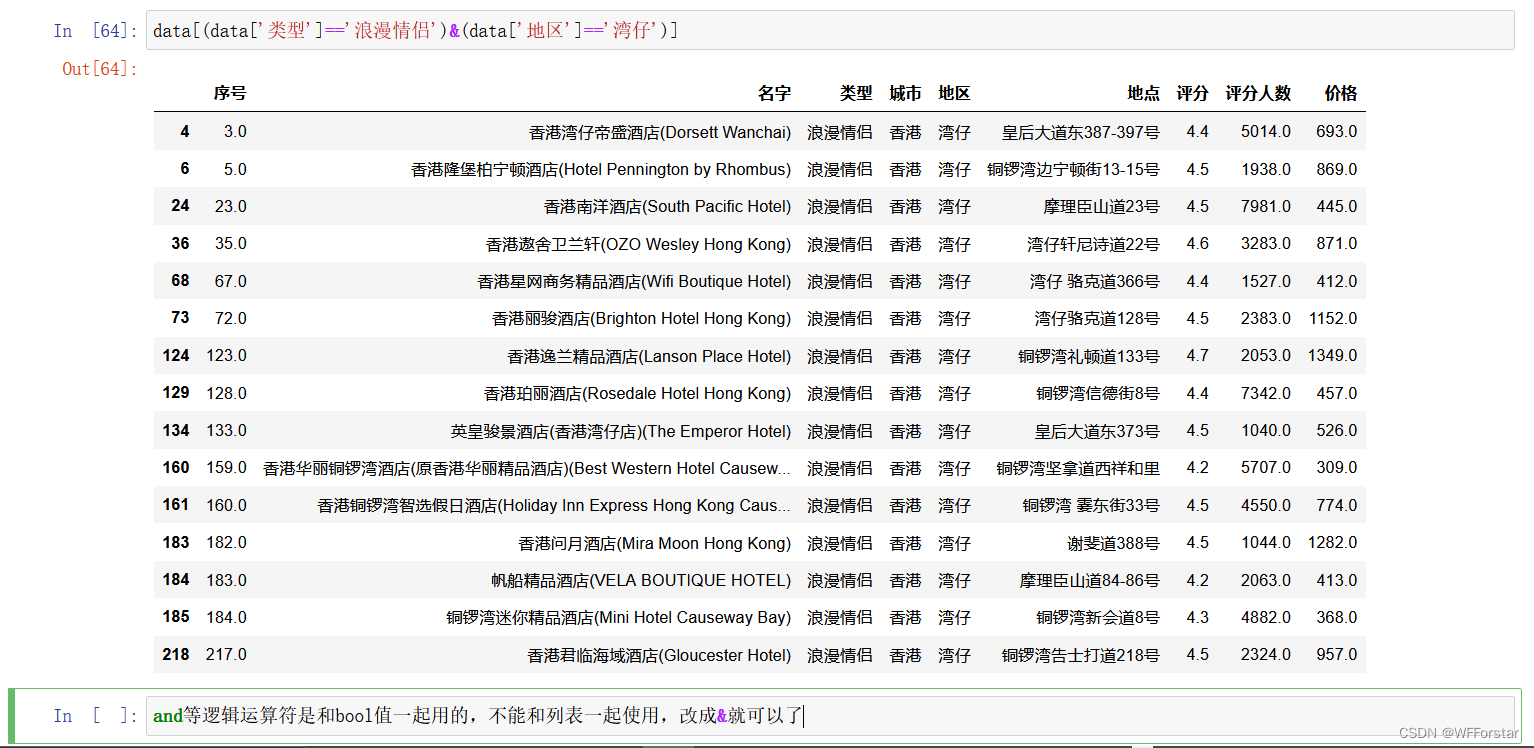
Task: Click the empty cell with and等逻辑运算符 text
Action: click(x=830, y=716)
